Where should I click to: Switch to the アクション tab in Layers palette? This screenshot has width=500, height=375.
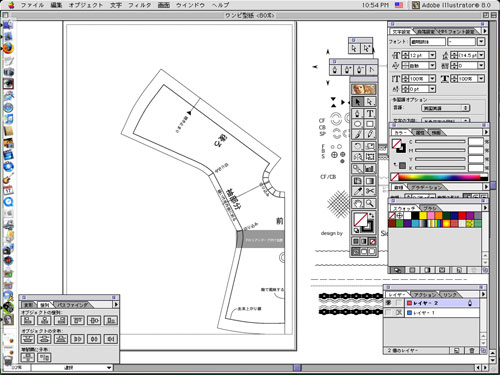click(425, 295)
